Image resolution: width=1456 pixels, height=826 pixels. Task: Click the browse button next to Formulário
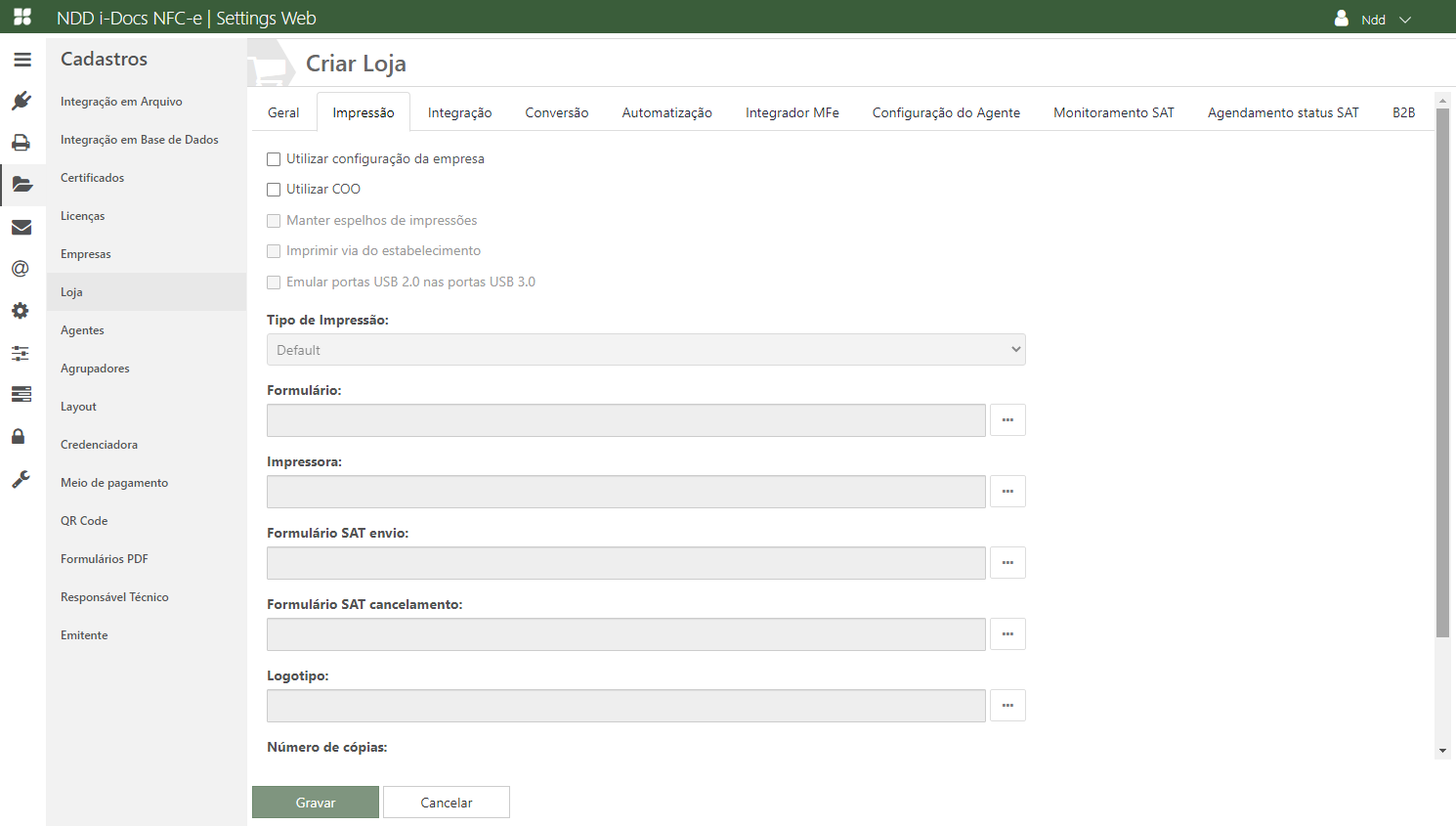(x=1007, y=420)
